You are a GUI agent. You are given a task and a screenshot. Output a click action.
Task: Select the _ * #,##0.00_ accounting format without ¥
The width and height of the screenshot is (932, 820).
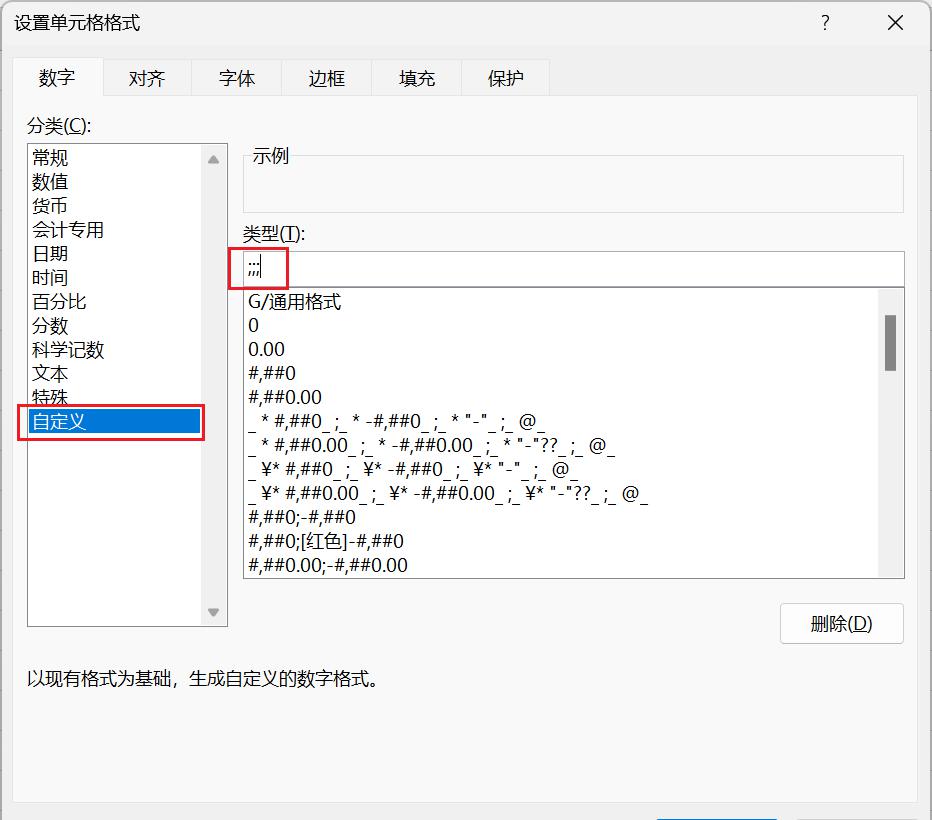click(562, 445)
